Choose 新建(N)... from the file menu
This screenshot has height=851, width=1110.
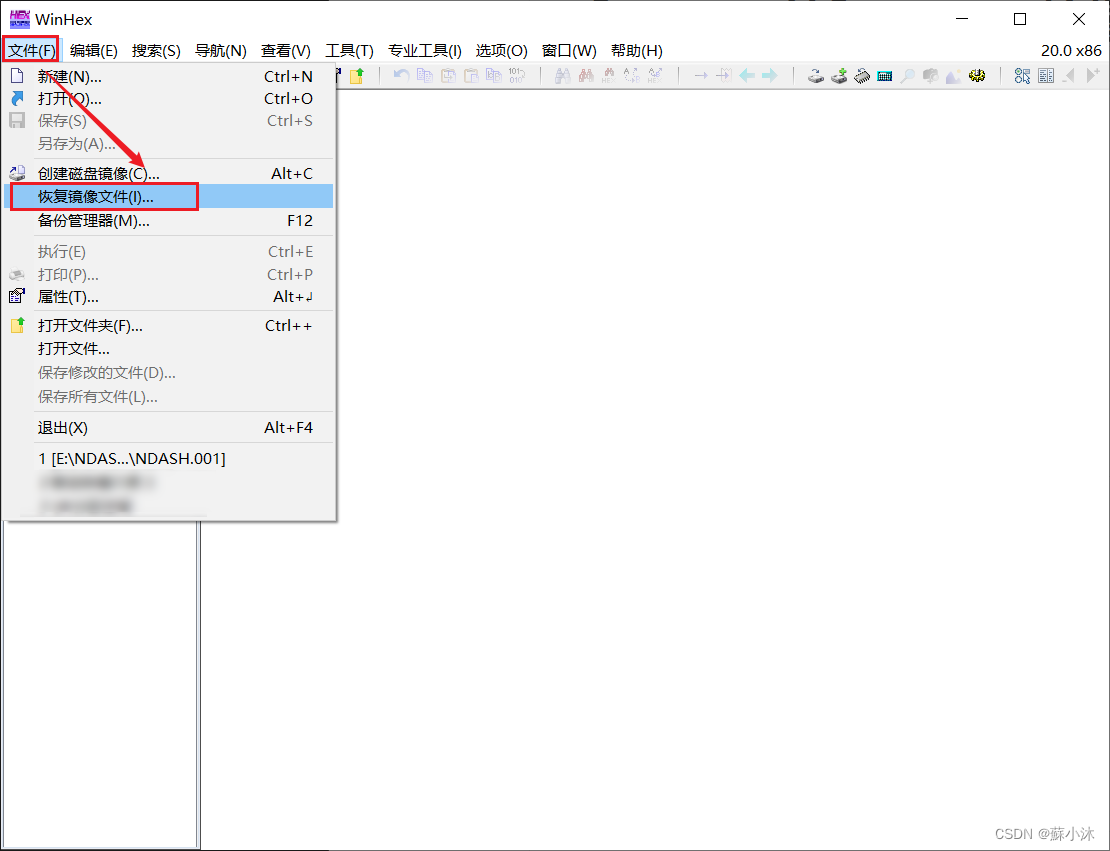[168, 76]
